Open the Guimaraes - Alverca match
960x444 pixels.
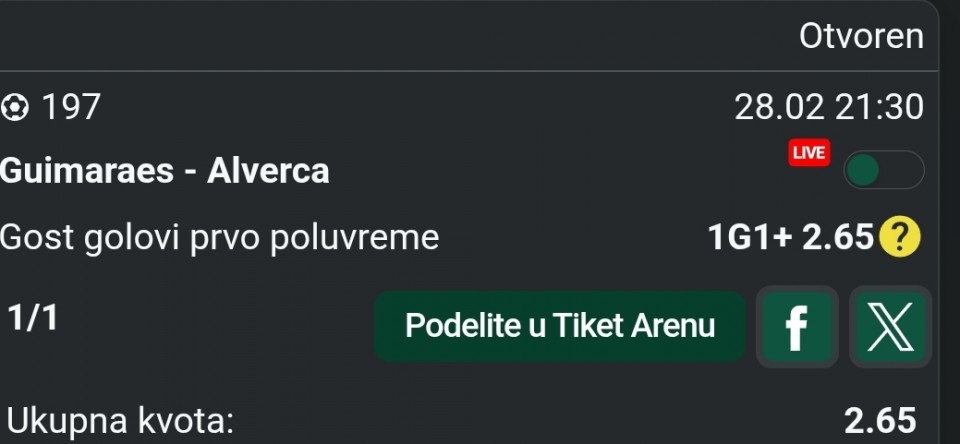[x=165, y=171]
